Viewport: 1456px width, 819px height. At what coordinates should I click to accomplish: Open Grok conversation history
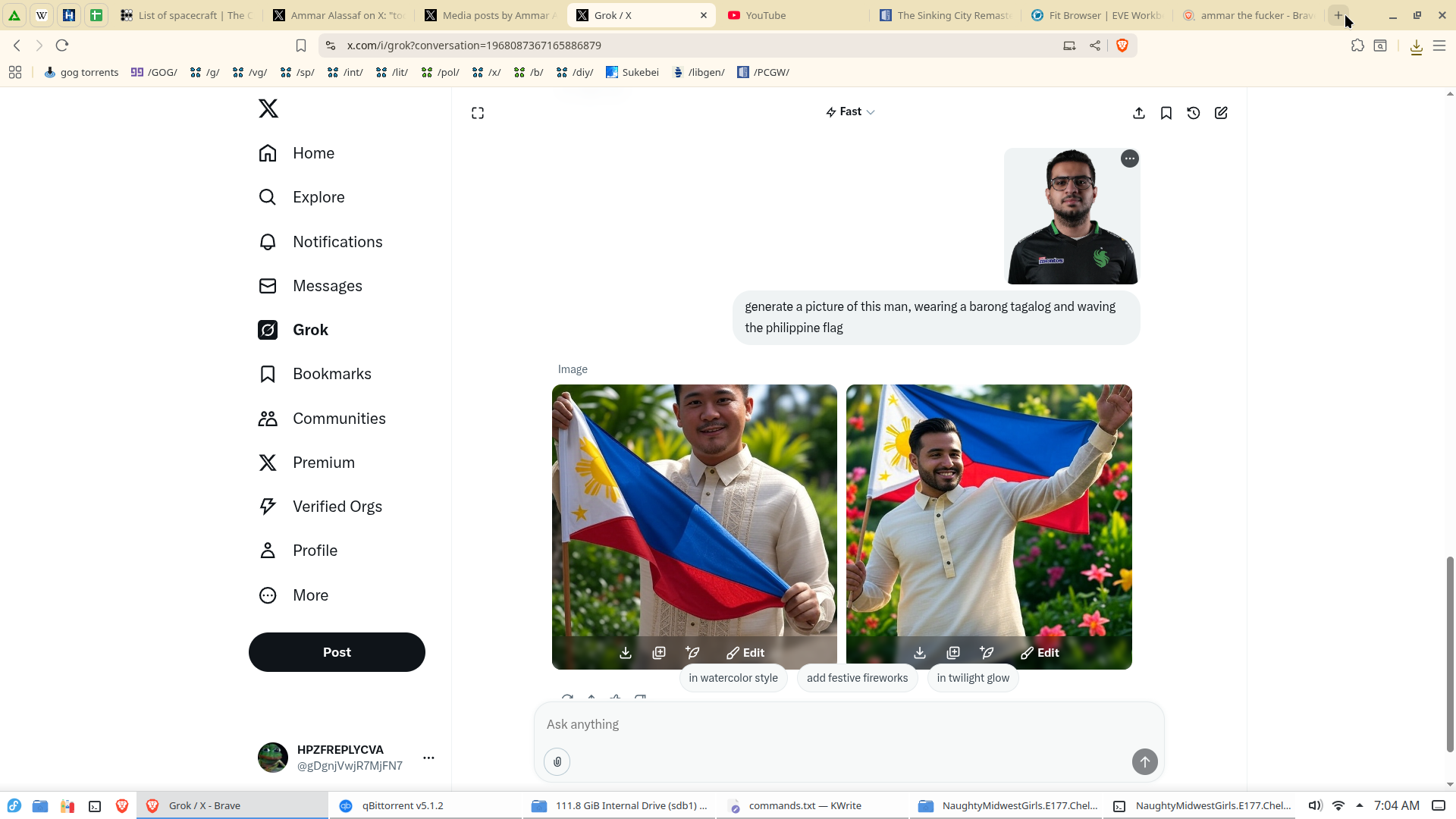[x=1194, y=113]
